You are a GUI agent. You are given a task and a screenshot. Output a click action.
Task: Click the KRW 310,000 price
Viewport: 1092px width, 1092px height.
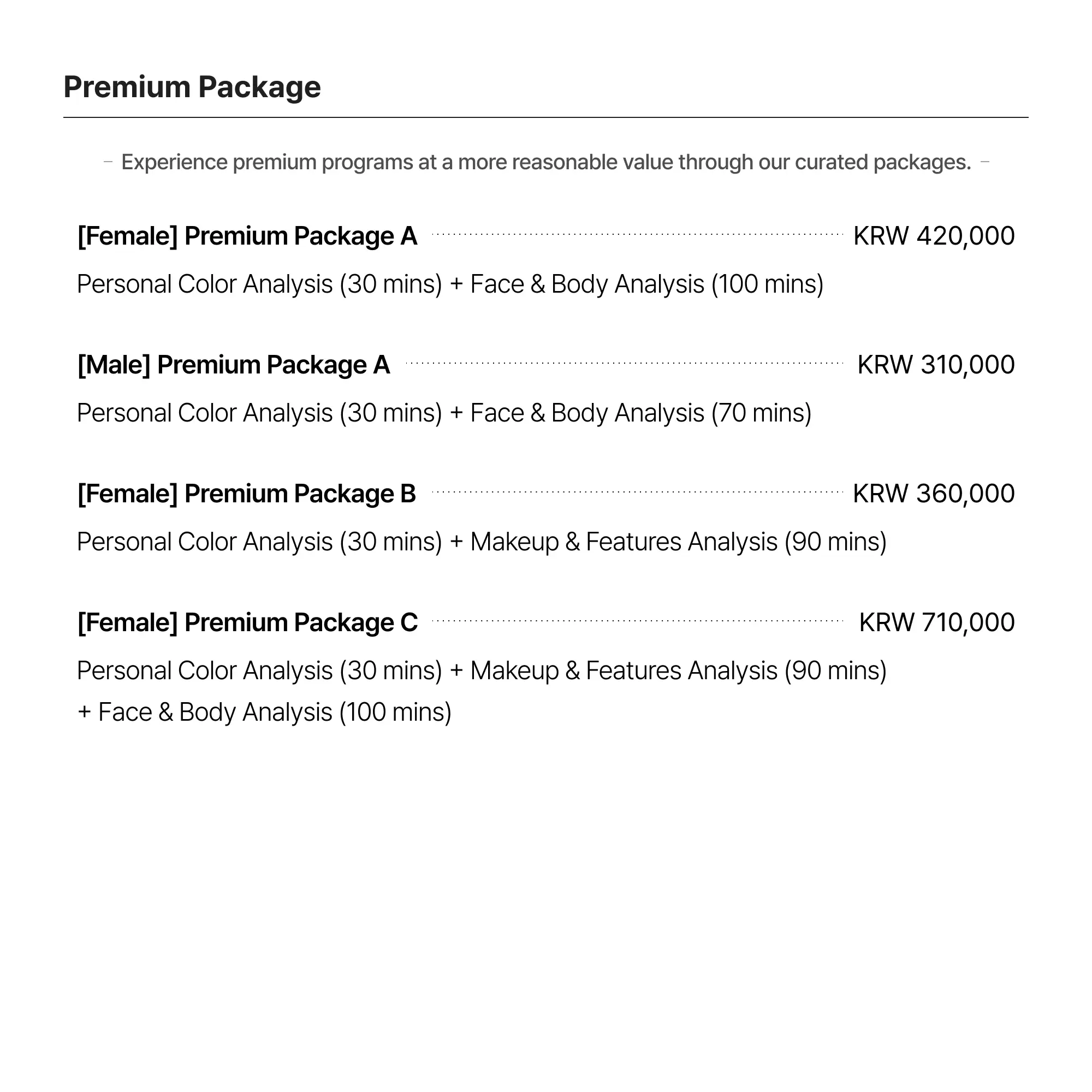935,365
